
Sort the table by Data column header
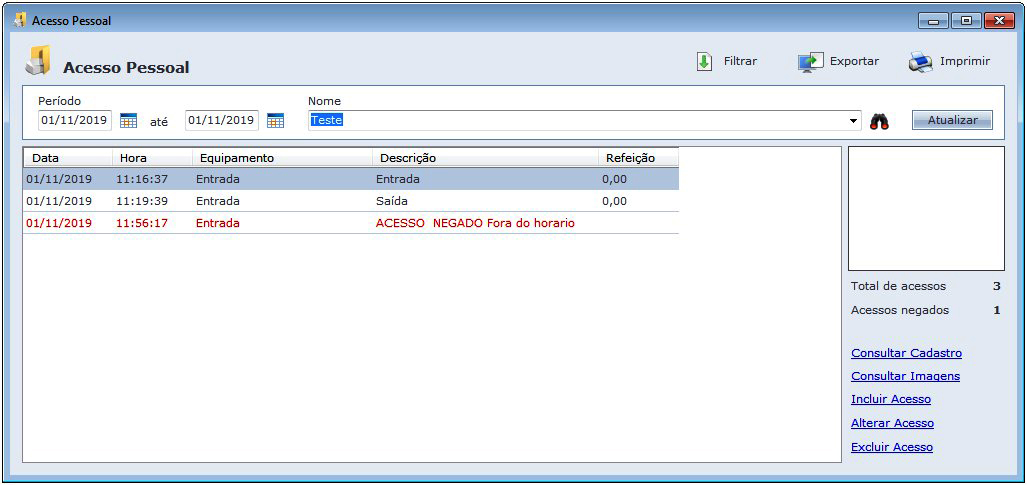click(67, 158)
